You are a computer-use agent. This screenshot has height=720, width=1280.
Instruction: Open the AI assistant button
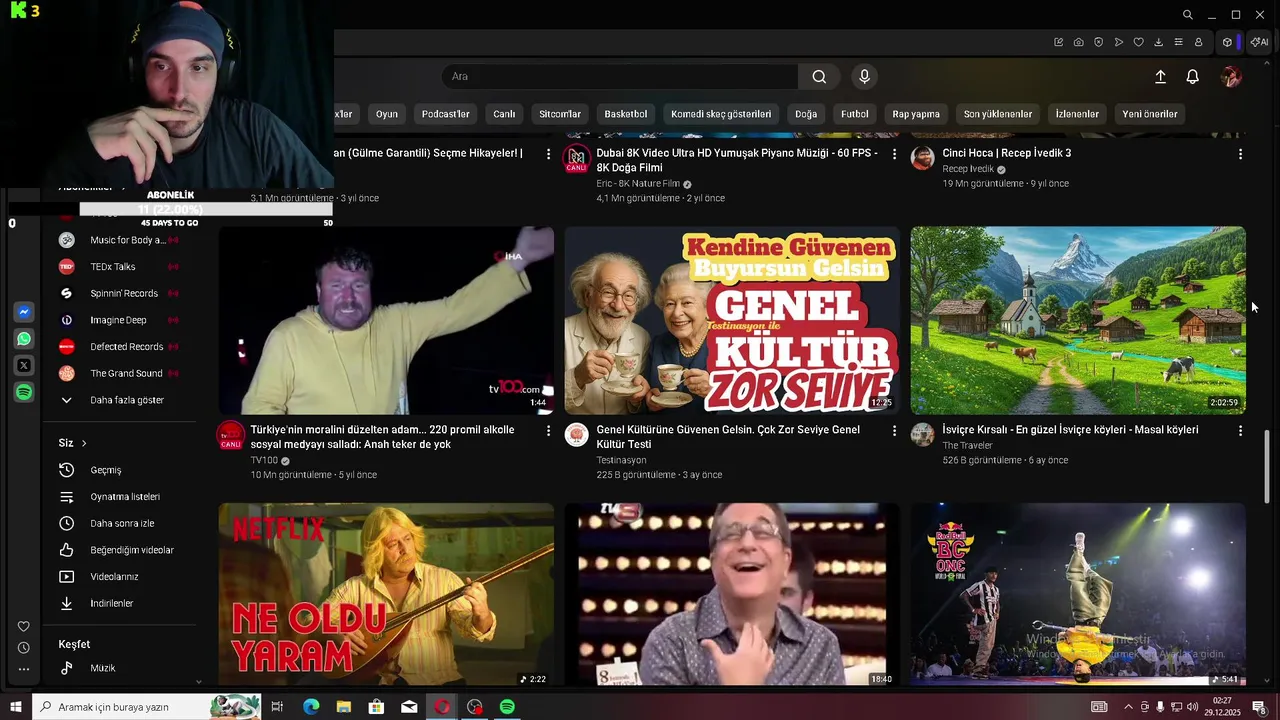(x=1259, y=42)
